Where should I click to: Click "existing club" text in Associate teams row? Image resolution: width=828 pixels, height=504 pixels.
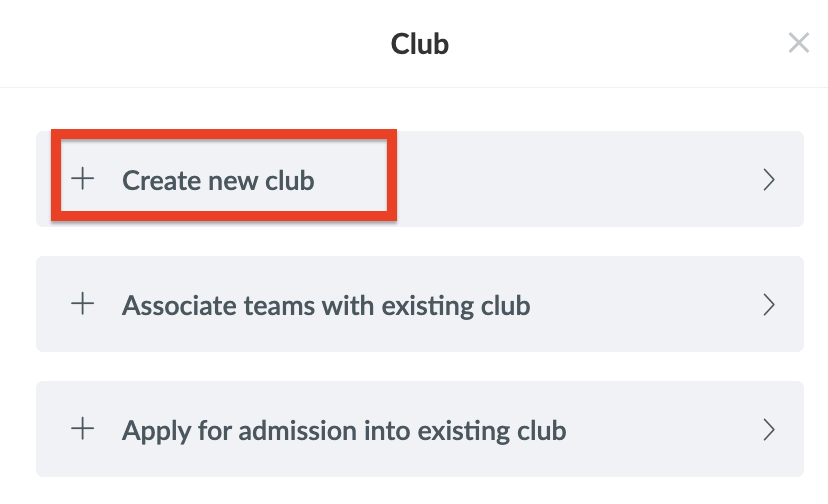point(456,306)
